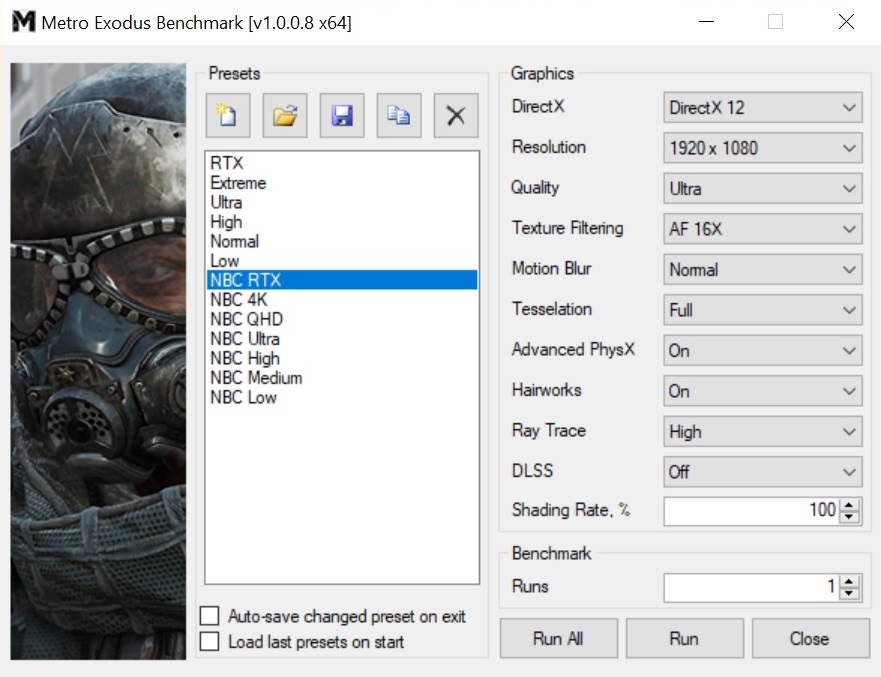Choose the NBC Medium preset

click(x=342, y=378)
